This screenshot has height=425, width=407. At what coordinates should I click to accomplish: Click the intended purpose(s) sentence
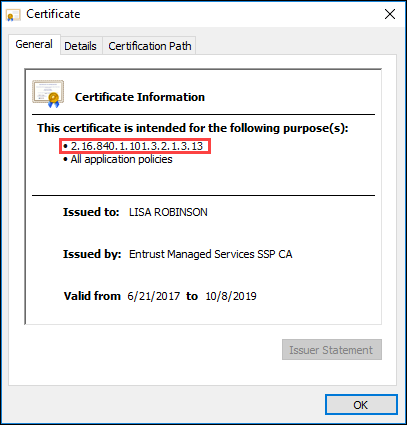[193, 128]
